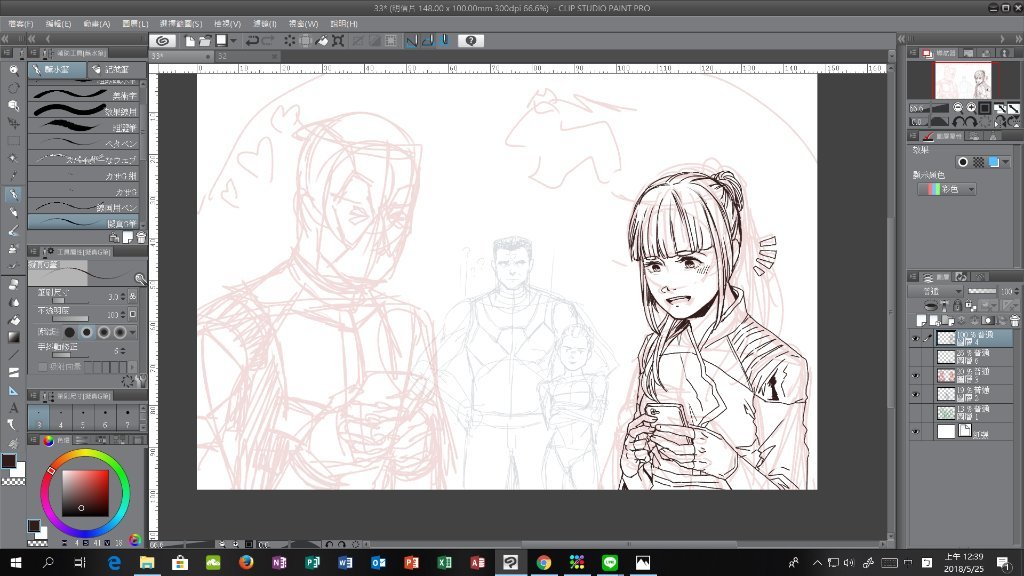Set anti-aliasing to strongest (last circle)

(x=120, y=332)
